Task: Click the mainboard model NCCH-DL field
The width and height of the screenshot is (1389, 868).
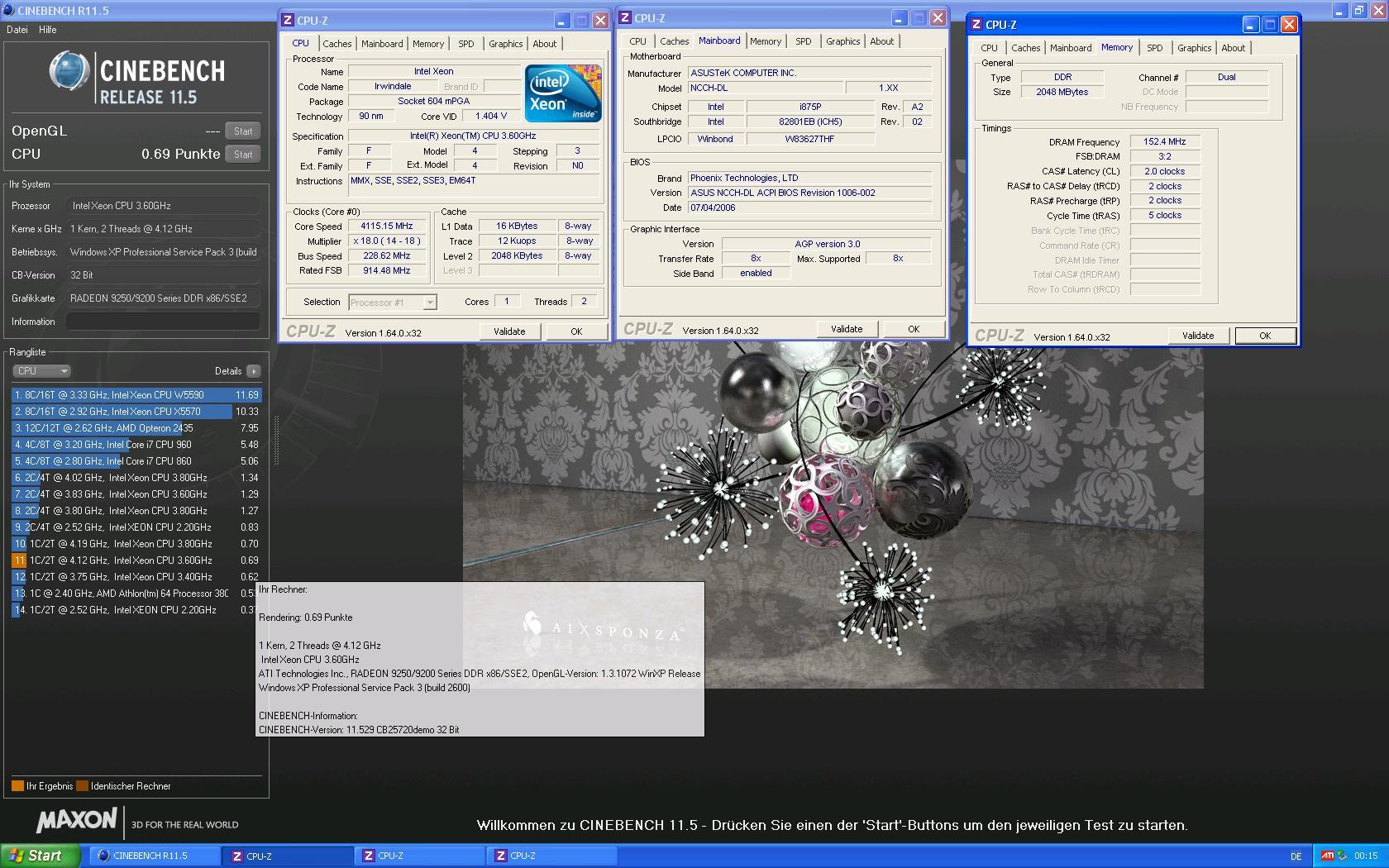Action: [x=766, y=88]
